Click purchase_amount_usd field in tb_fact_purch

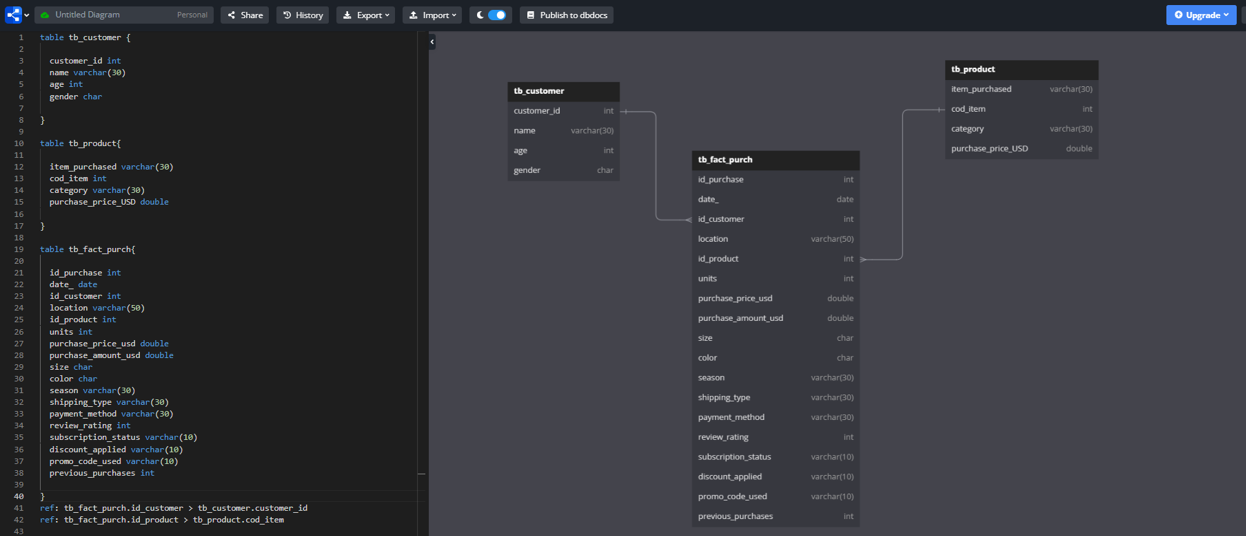click(x=776, y=318)
